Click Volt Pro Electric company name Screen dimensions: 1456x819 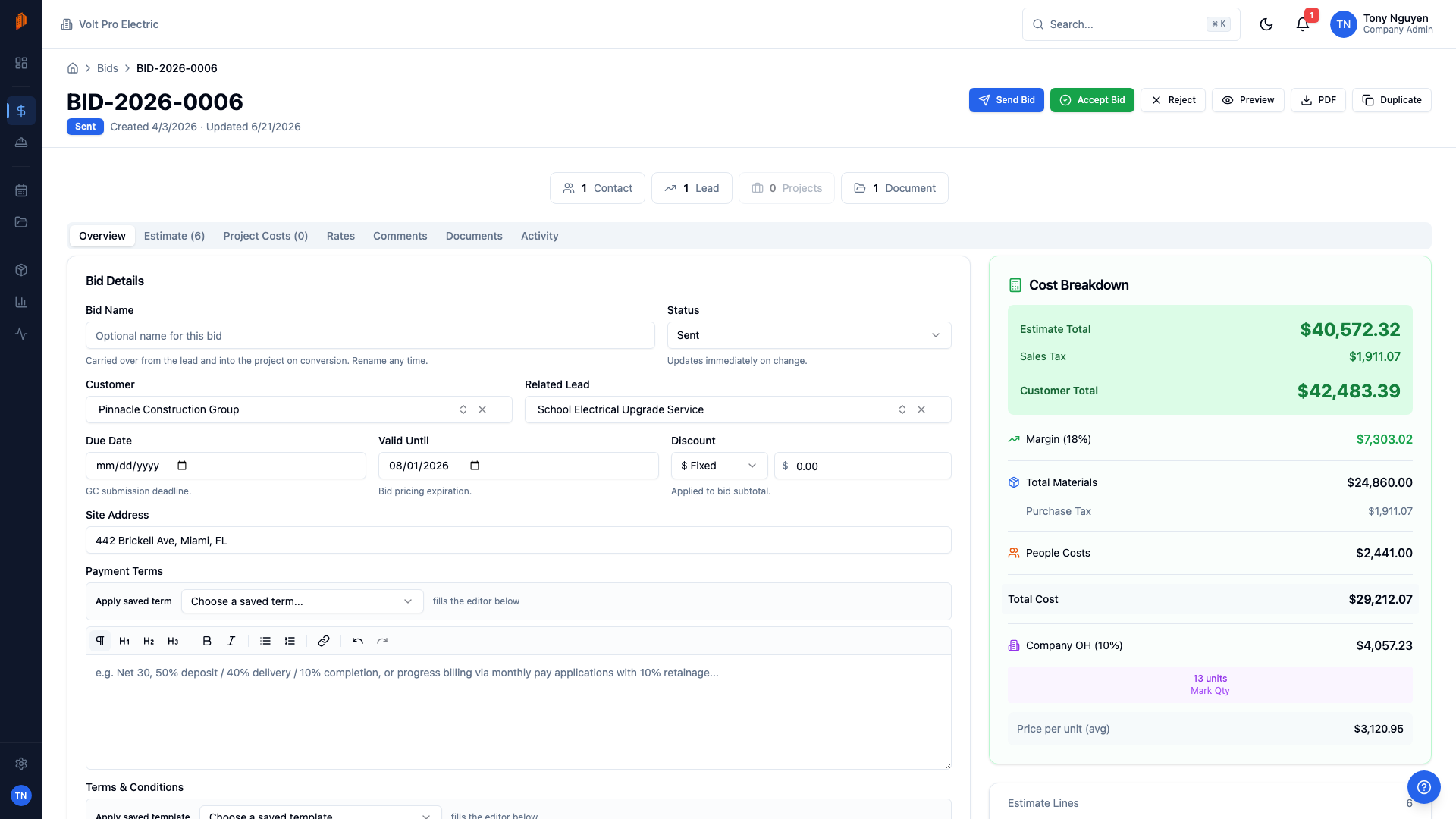point(119,24)
